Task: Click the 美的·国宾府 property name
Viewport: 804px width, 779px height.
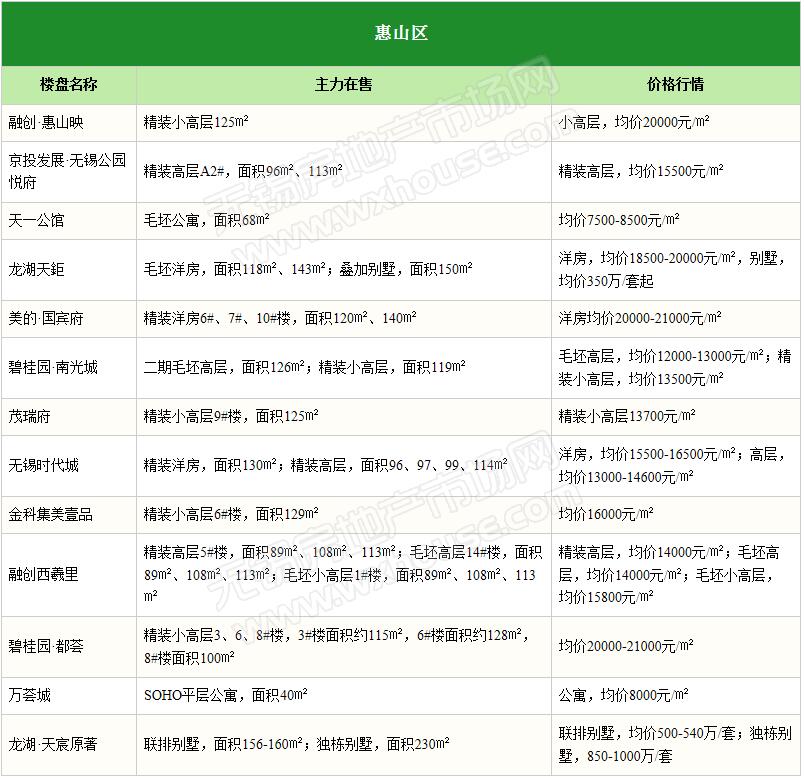Action: point(46,318)
